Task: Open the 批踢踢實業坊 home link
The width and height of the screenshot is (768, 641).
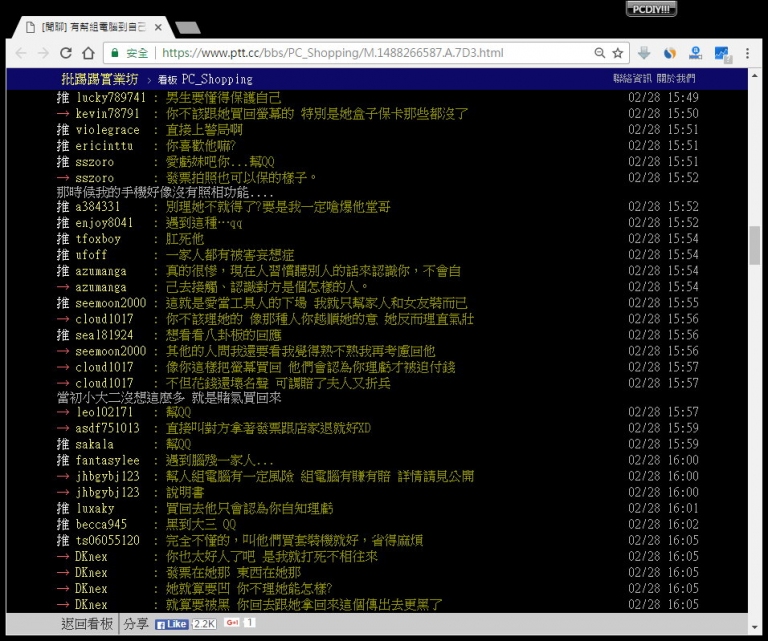Action: tap(99, 79)
